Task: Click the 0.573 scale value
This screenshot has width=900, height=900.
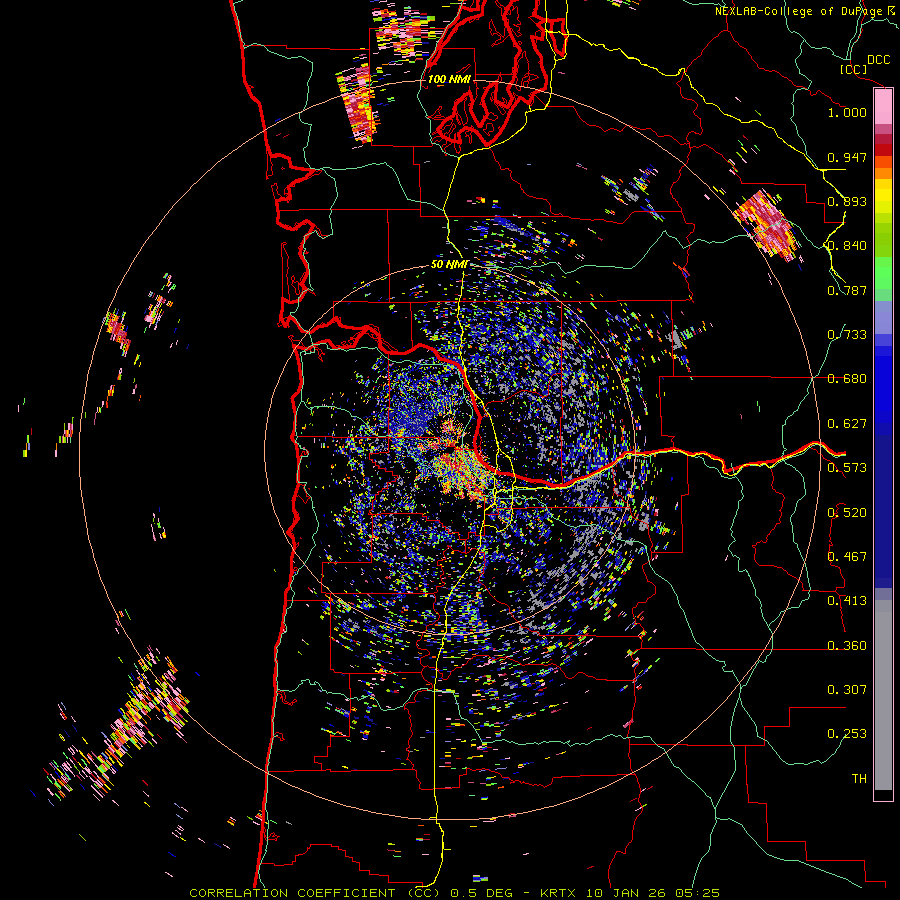Action: pyautogui.click(x=847, y=468)
